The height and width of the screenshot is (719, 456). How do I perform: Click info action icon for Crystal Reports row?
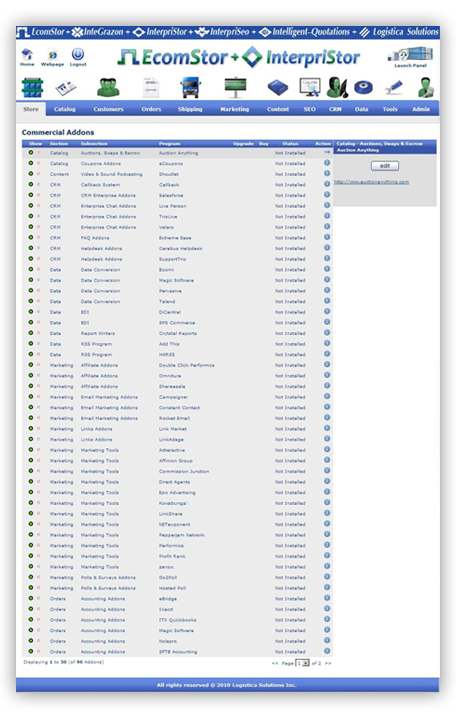327,332
